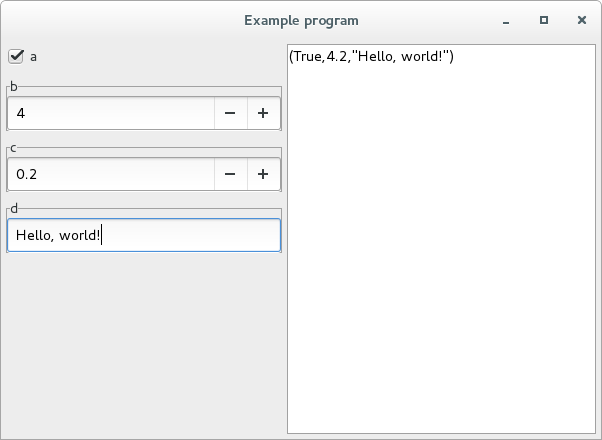Maximize the Example program window

pyautogui.click(x=544, y=20)
